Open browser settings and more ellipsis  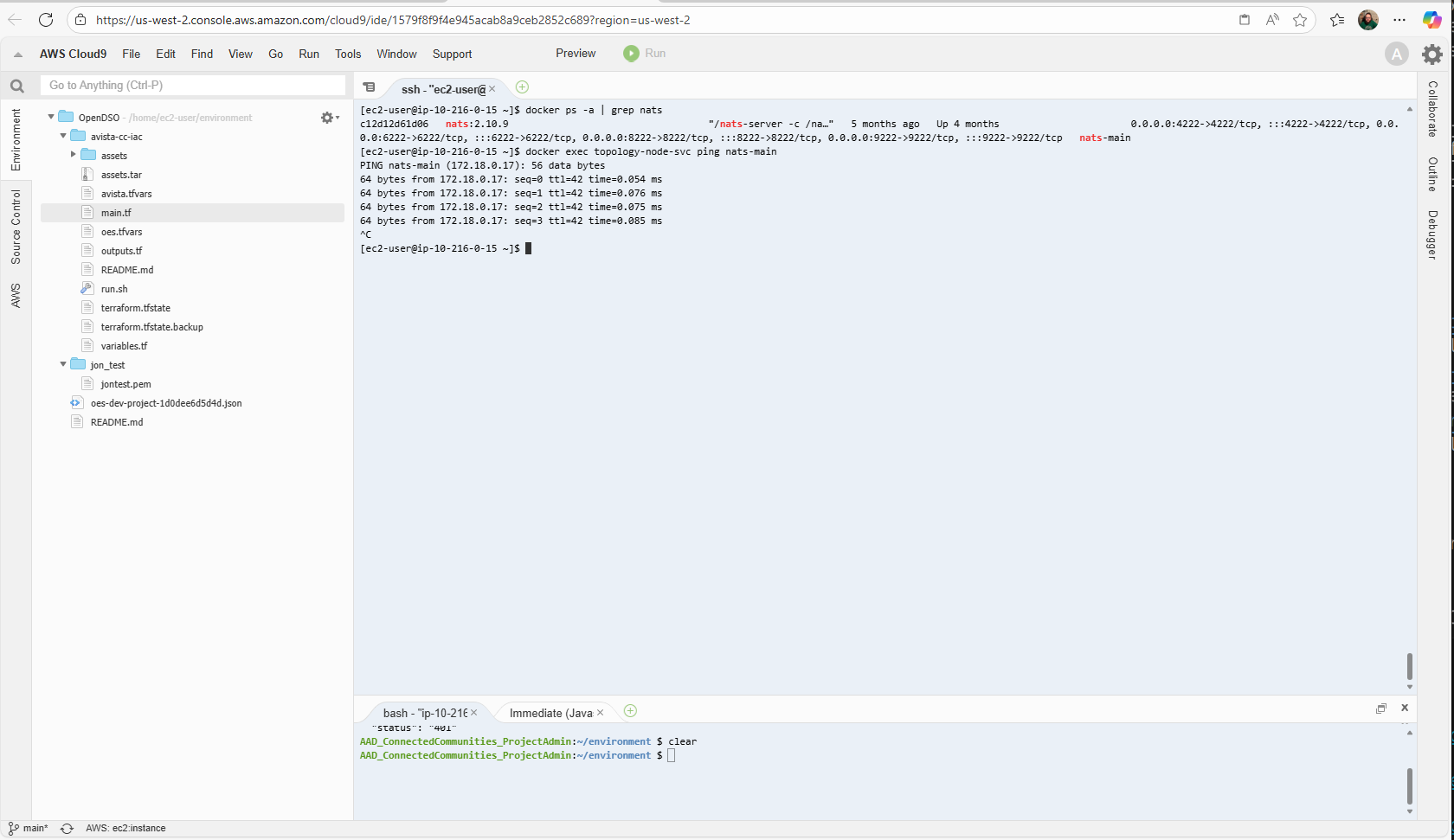tap(1399, 20)
